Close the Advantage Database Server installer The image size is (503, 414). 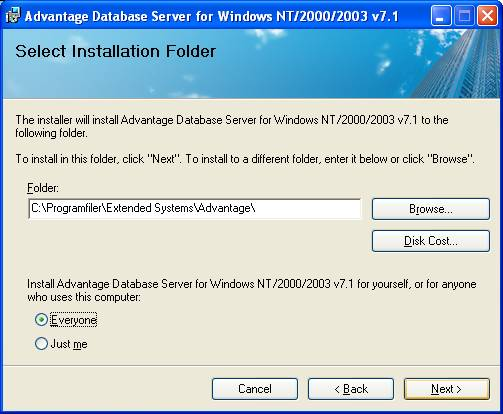pyautogui.click(x=487, y=16)
